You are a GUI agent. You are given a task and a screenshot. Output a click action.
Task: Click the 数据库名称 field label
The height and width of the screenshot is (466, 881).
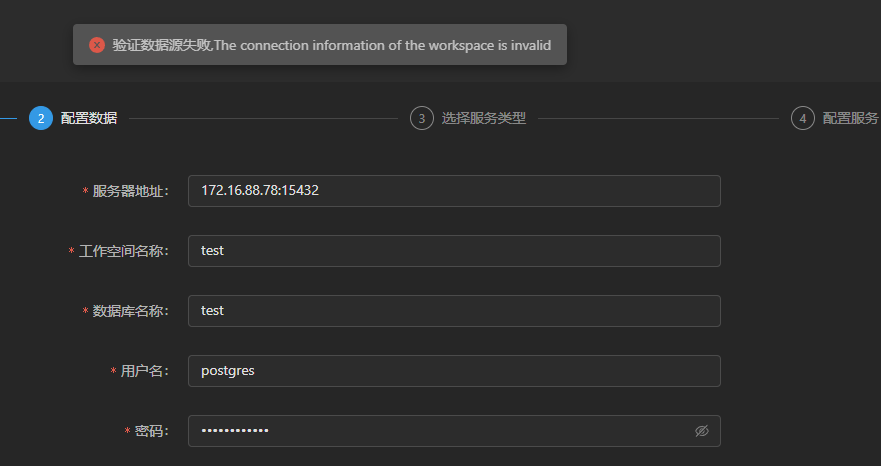[x=129, y=311]
